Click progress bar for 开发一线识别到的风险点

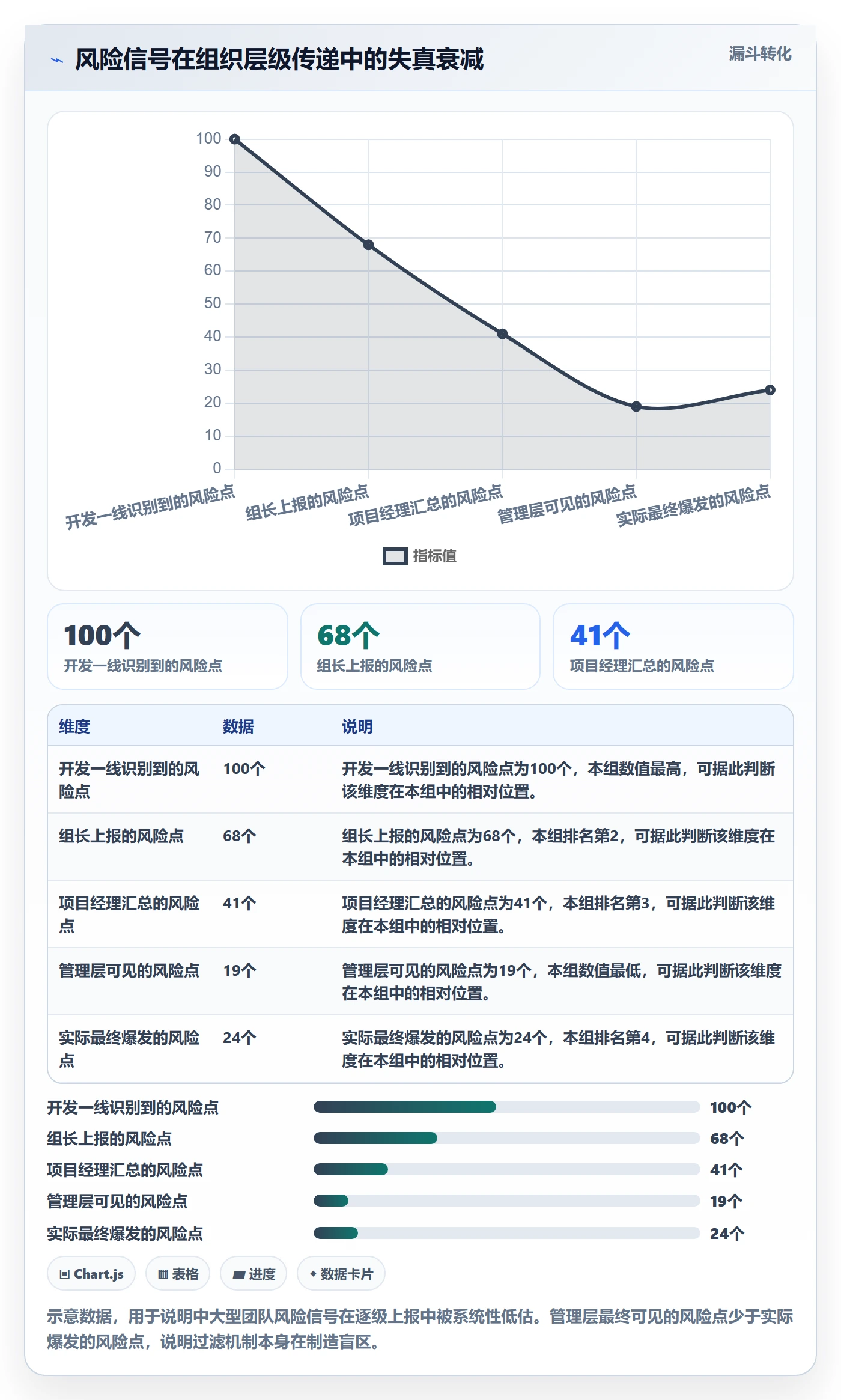507,1107
